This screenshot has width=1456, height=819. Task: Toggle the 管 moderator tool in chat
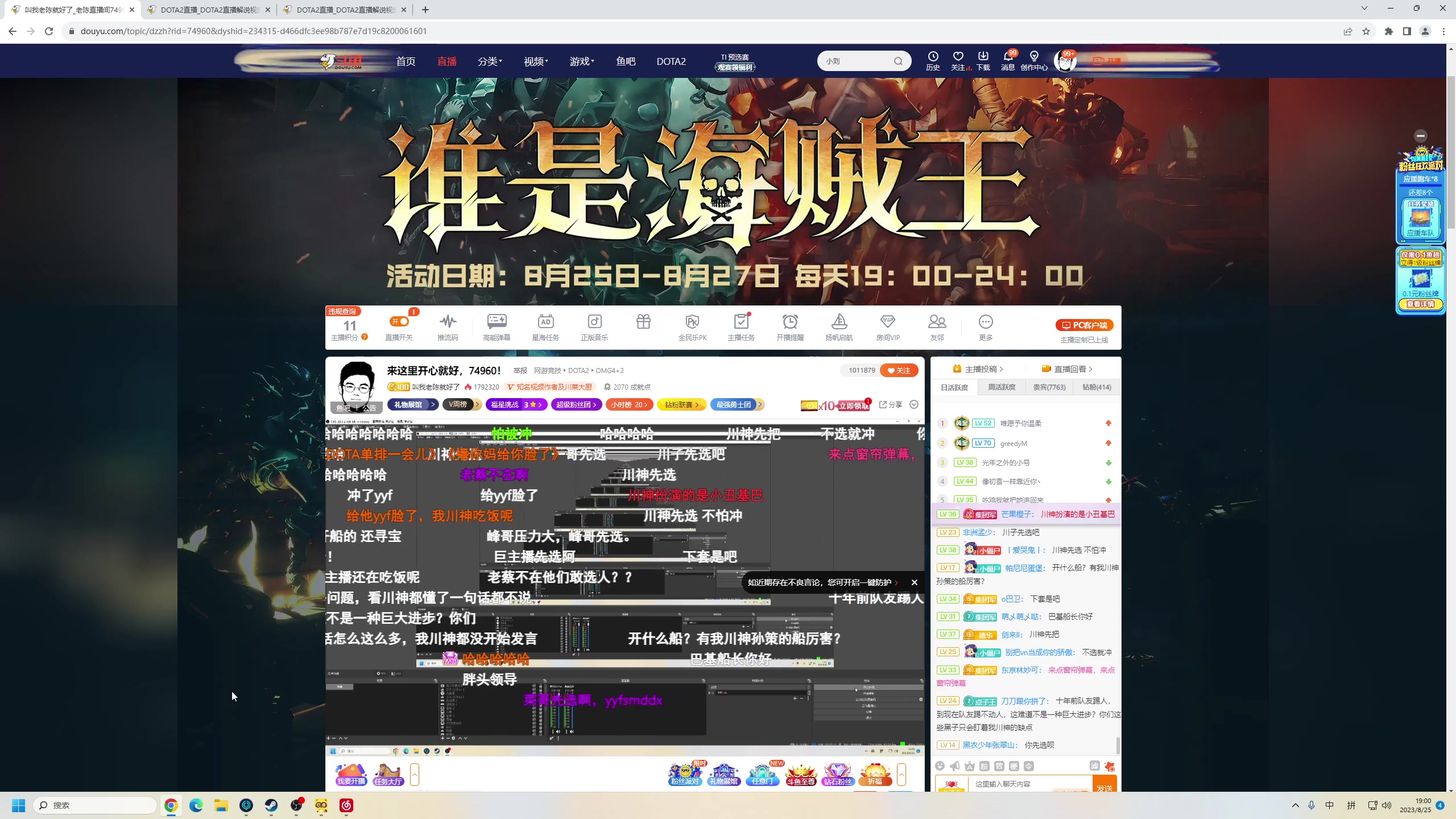999,766
